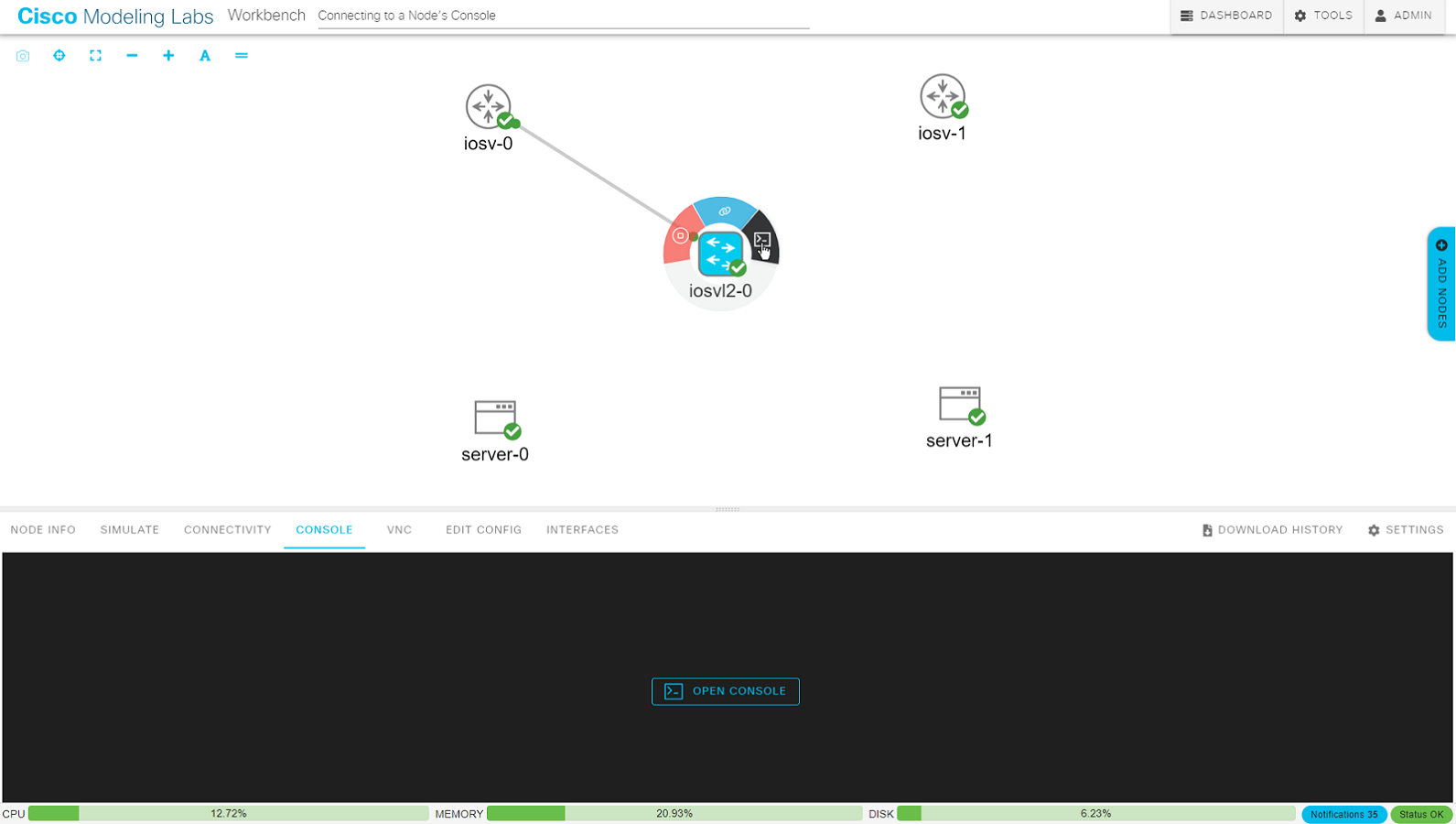Click the Disk usage bar
Viewport: 1456px width, 824px height.
1095,813
